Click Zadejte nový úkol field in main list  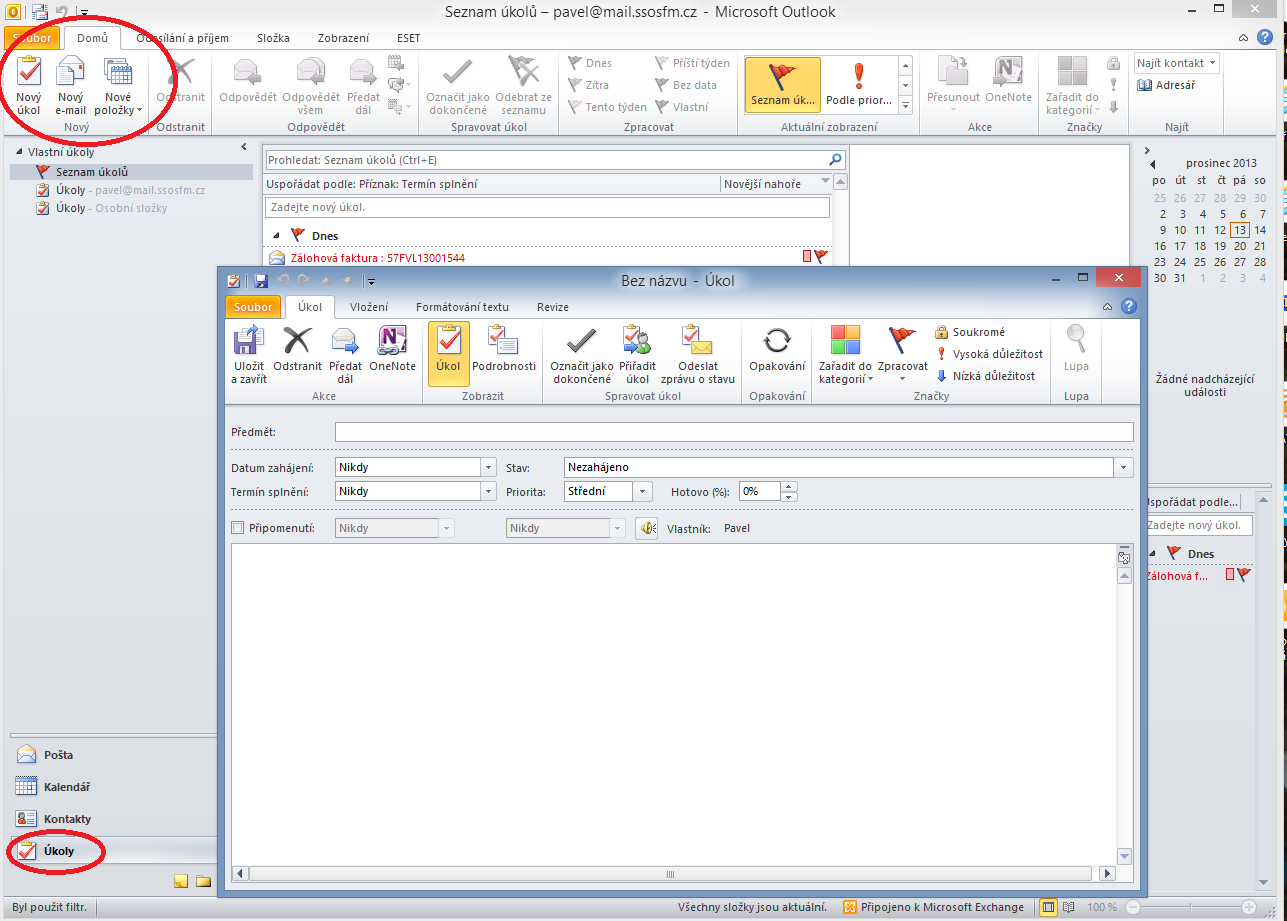547,208
